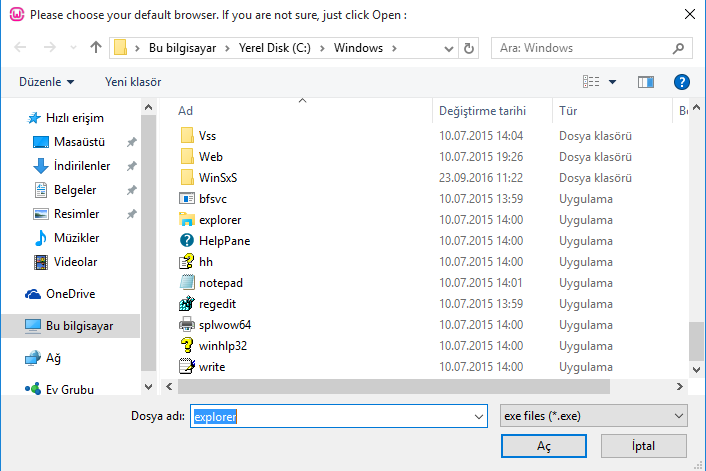Image resolution: width=706 pixels, height=471 pixels.
Task: Select the write application icon
Action: tap(187, 367)
